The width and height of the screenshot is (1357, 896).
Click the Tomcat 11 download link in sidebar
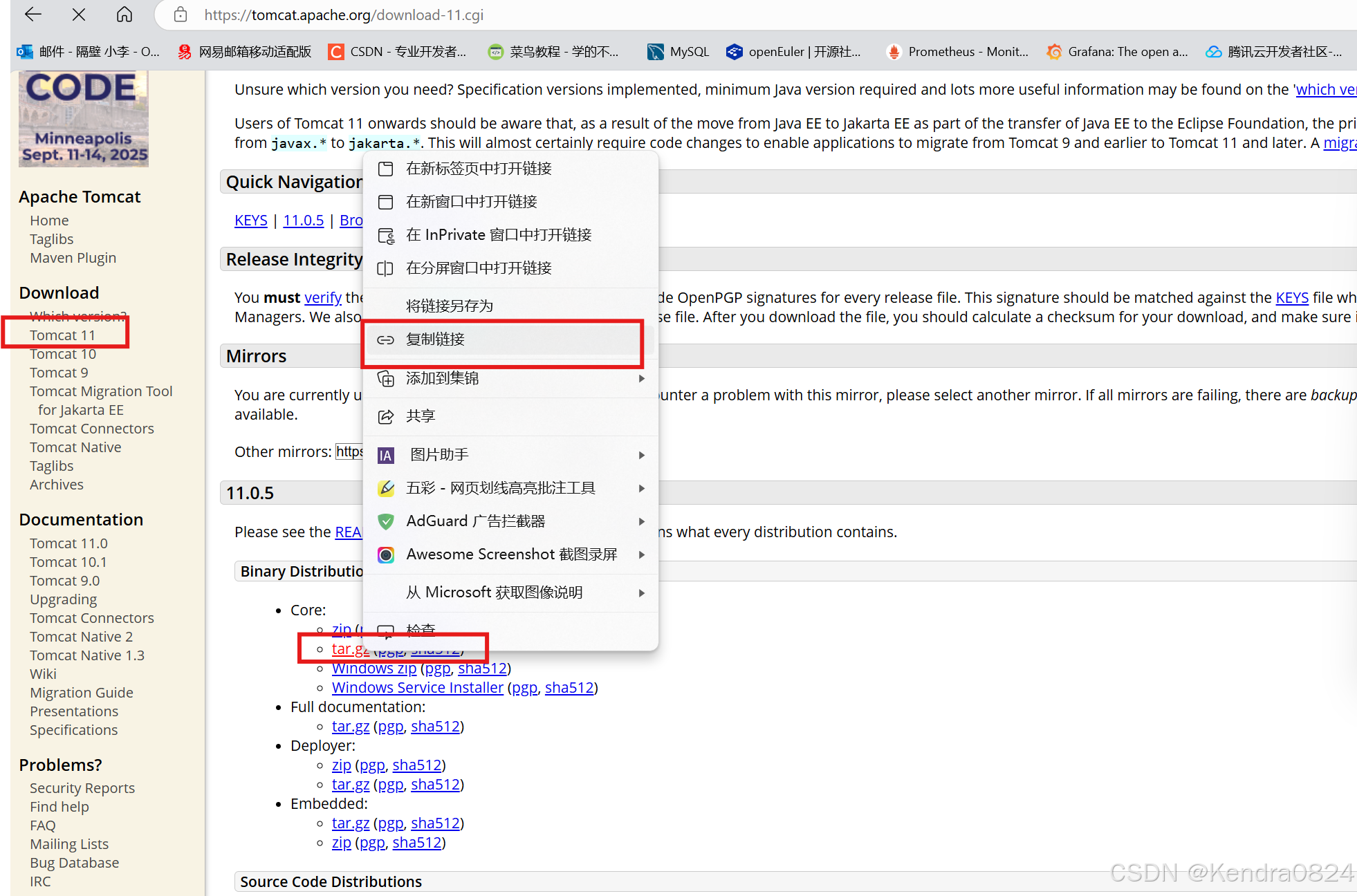62,335
